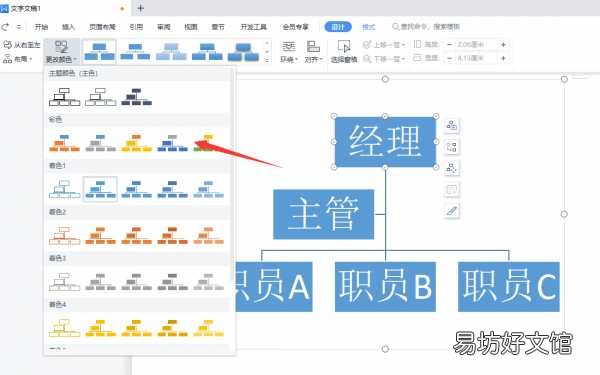Switch to the 开始 Home tab
The width and height of the screenshot is (600, 375).
click(41, 27)
